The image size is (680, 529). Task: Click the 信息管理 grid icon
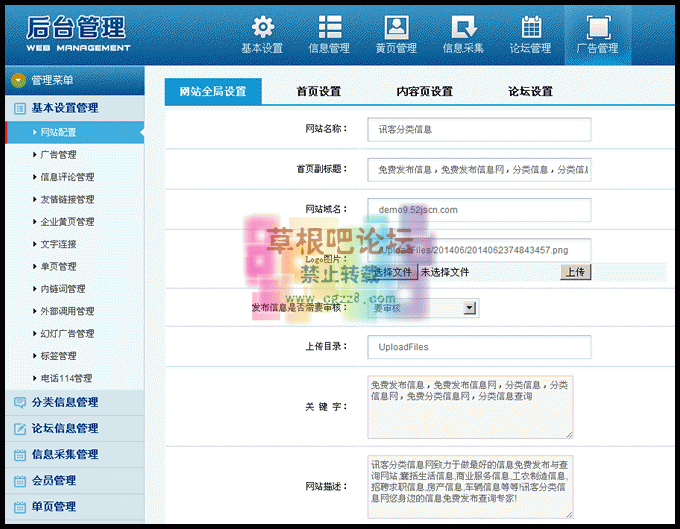(329, 27)
